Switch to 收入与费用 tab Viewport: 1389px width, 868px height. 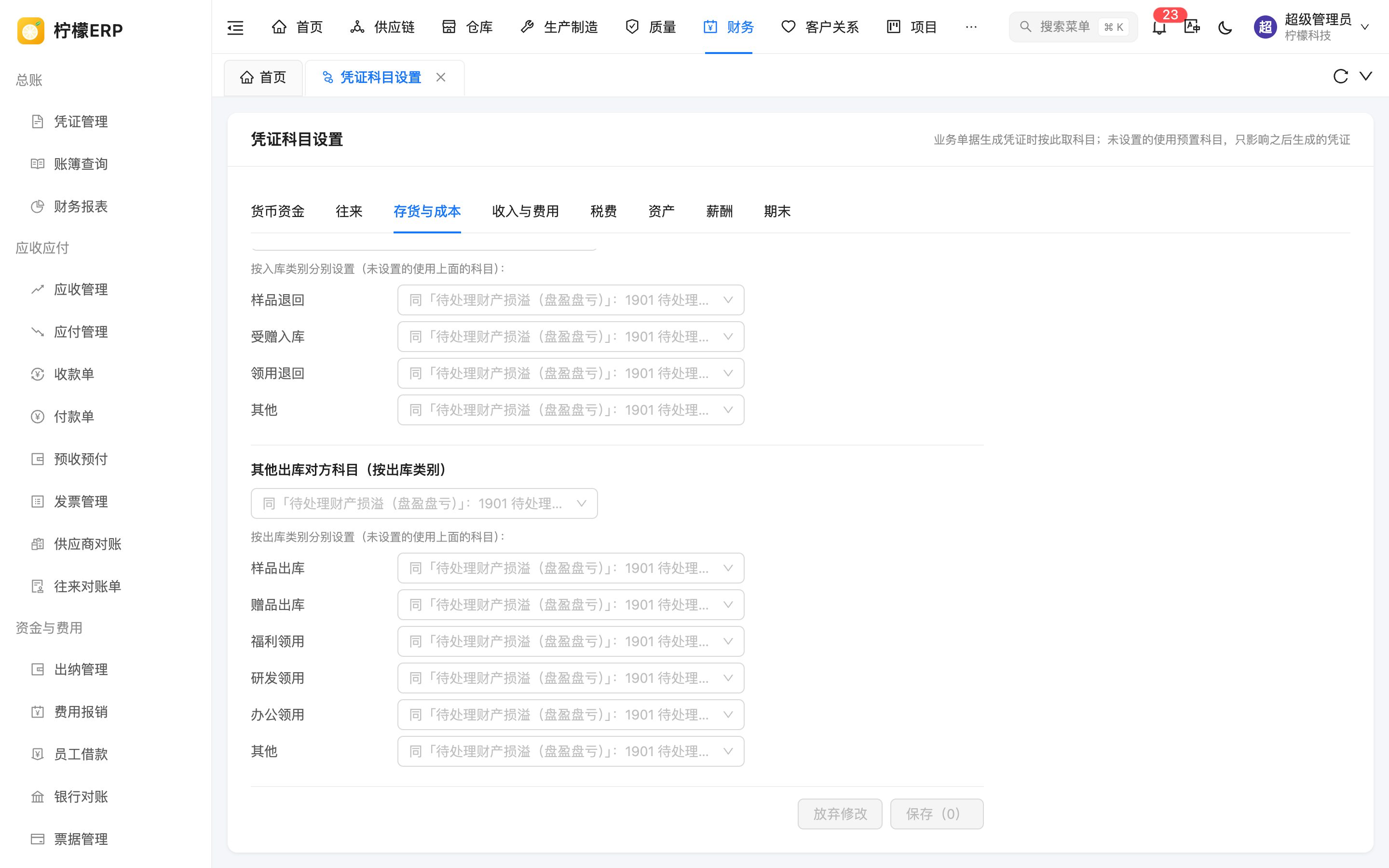coord(525,211)
